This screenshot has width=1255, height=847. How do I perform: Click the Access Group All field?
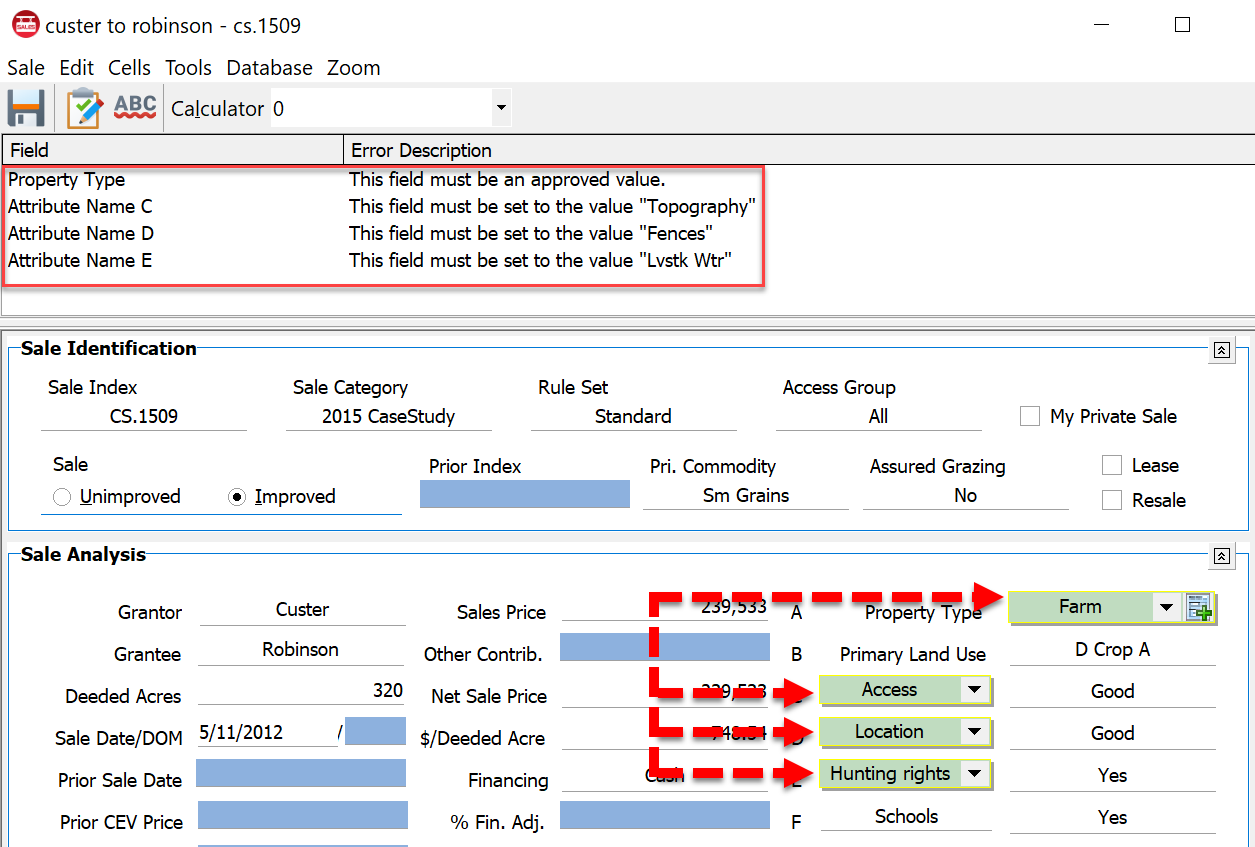click(x=878, y=417)
